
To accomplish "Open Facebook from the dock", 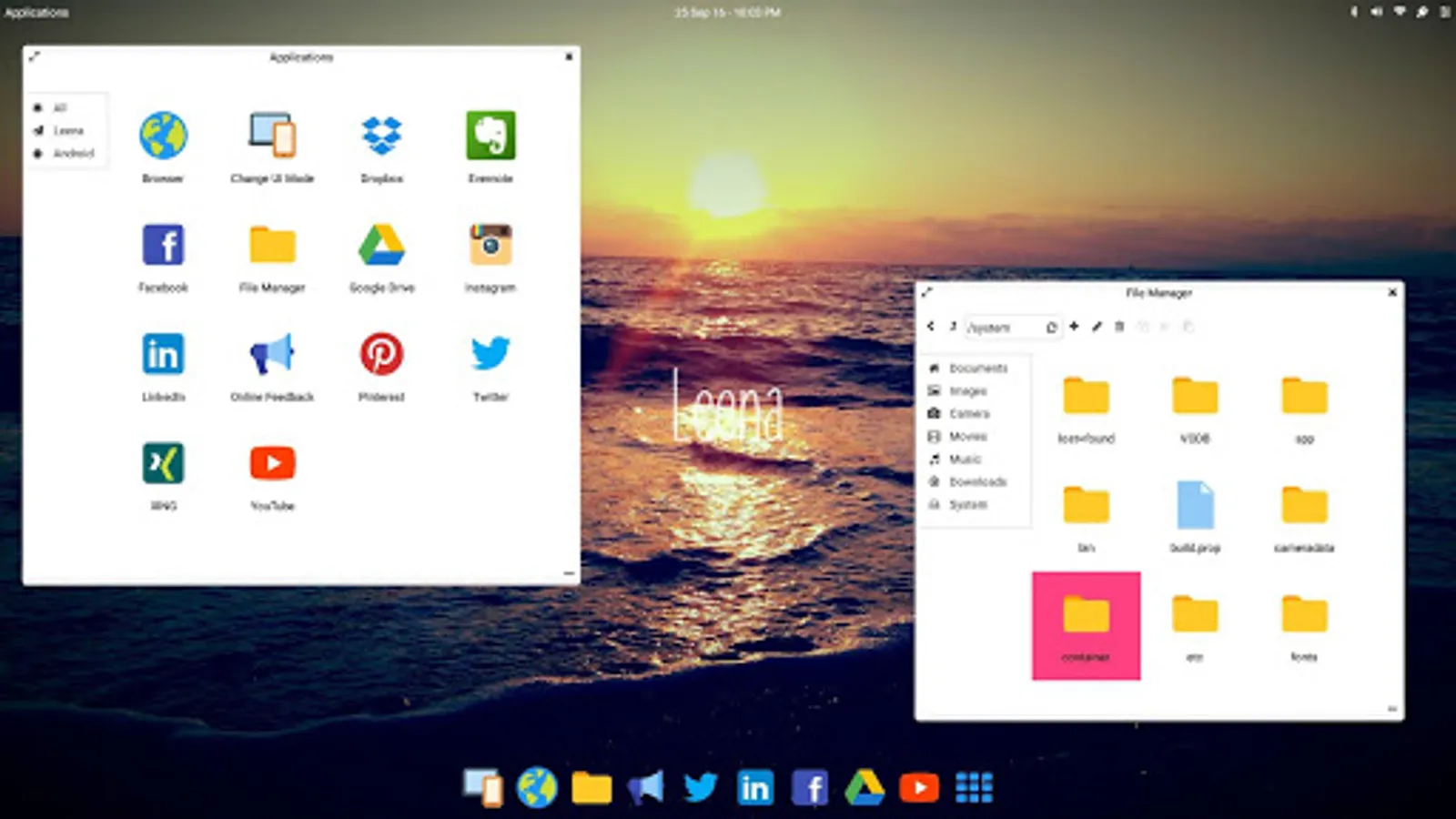I will [810, 787].
